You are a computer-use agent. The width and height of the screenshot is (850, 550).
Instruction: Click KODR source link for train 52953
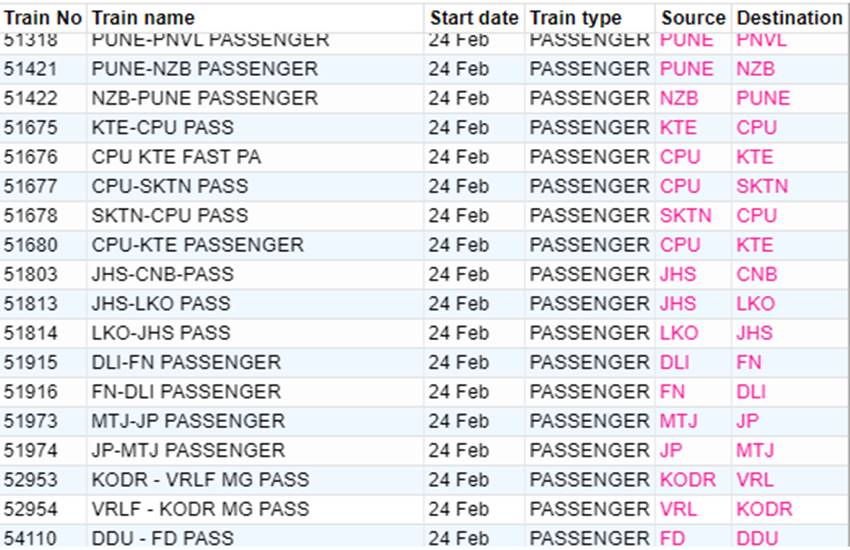pos(688,480)
